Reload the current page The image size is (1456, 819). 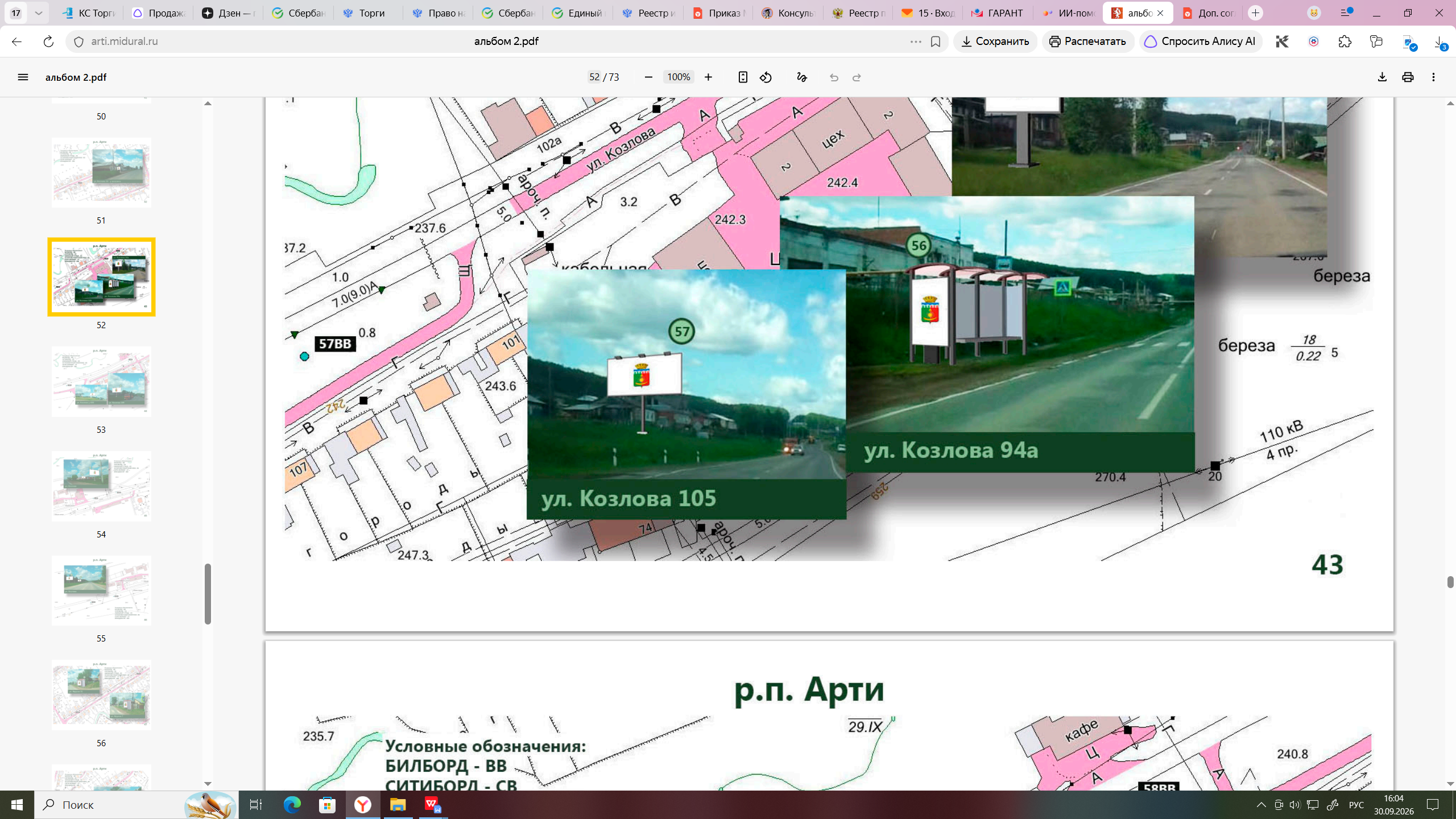tap(48, 42)
